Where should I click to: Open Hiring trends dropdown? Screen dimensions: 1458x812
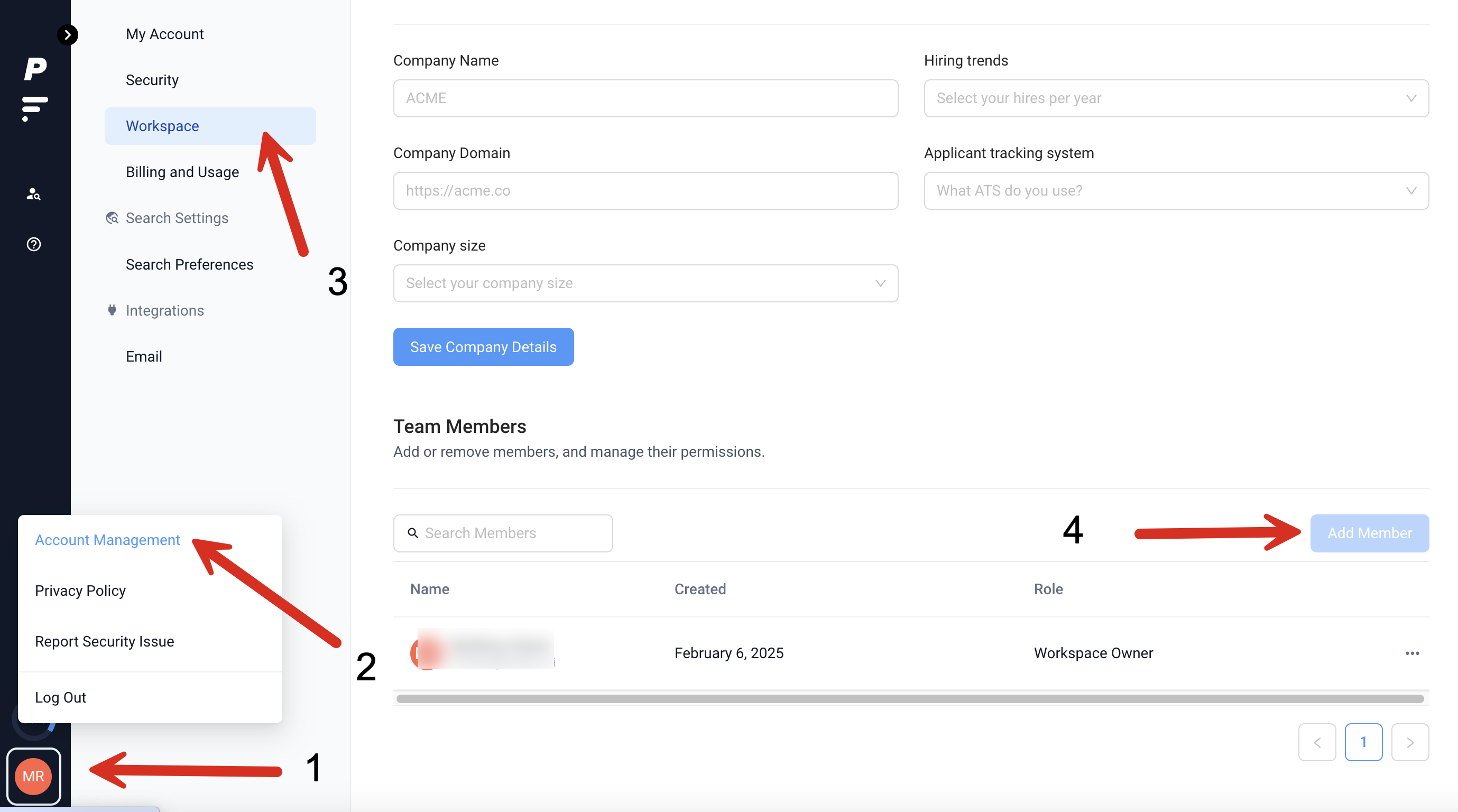pos(1176,98)
